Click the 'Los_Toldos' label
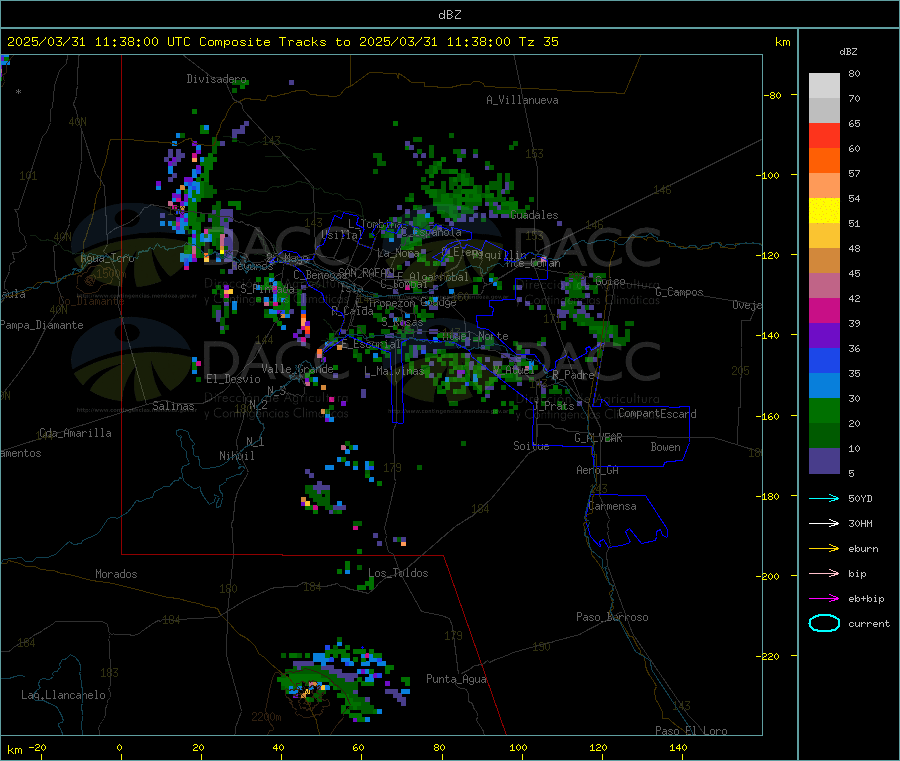The width and height of the screenshot is (900, 761). 398,573
